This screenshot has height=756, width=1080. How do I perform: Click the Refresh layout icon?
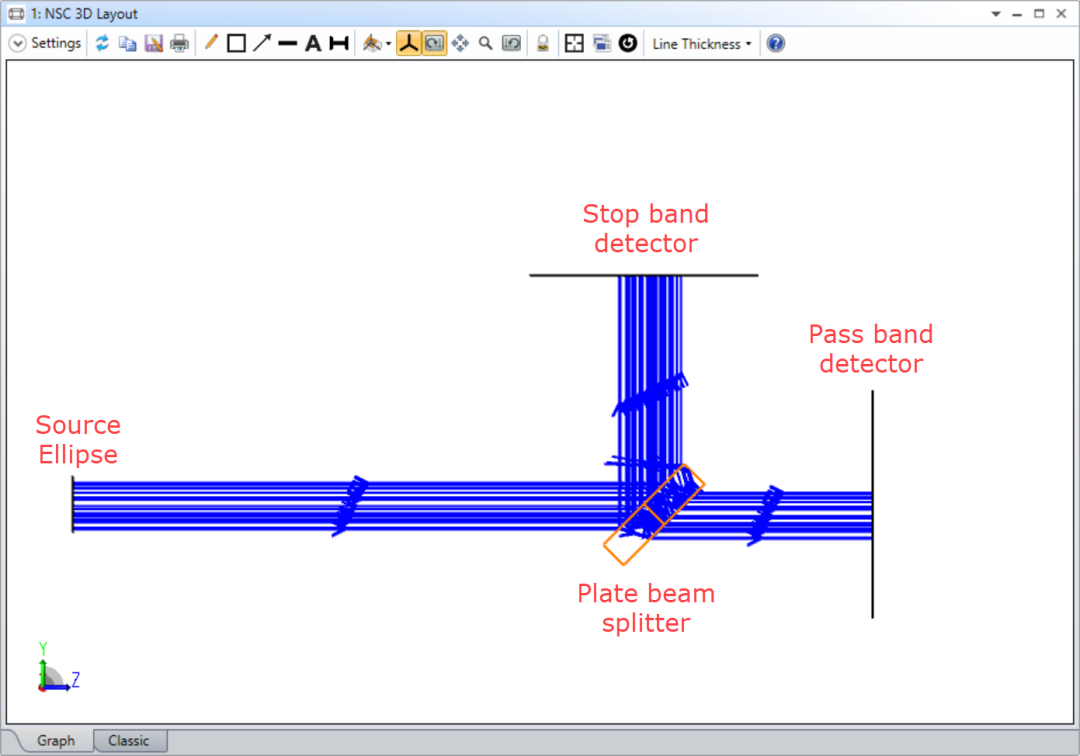tap(103, 43)
